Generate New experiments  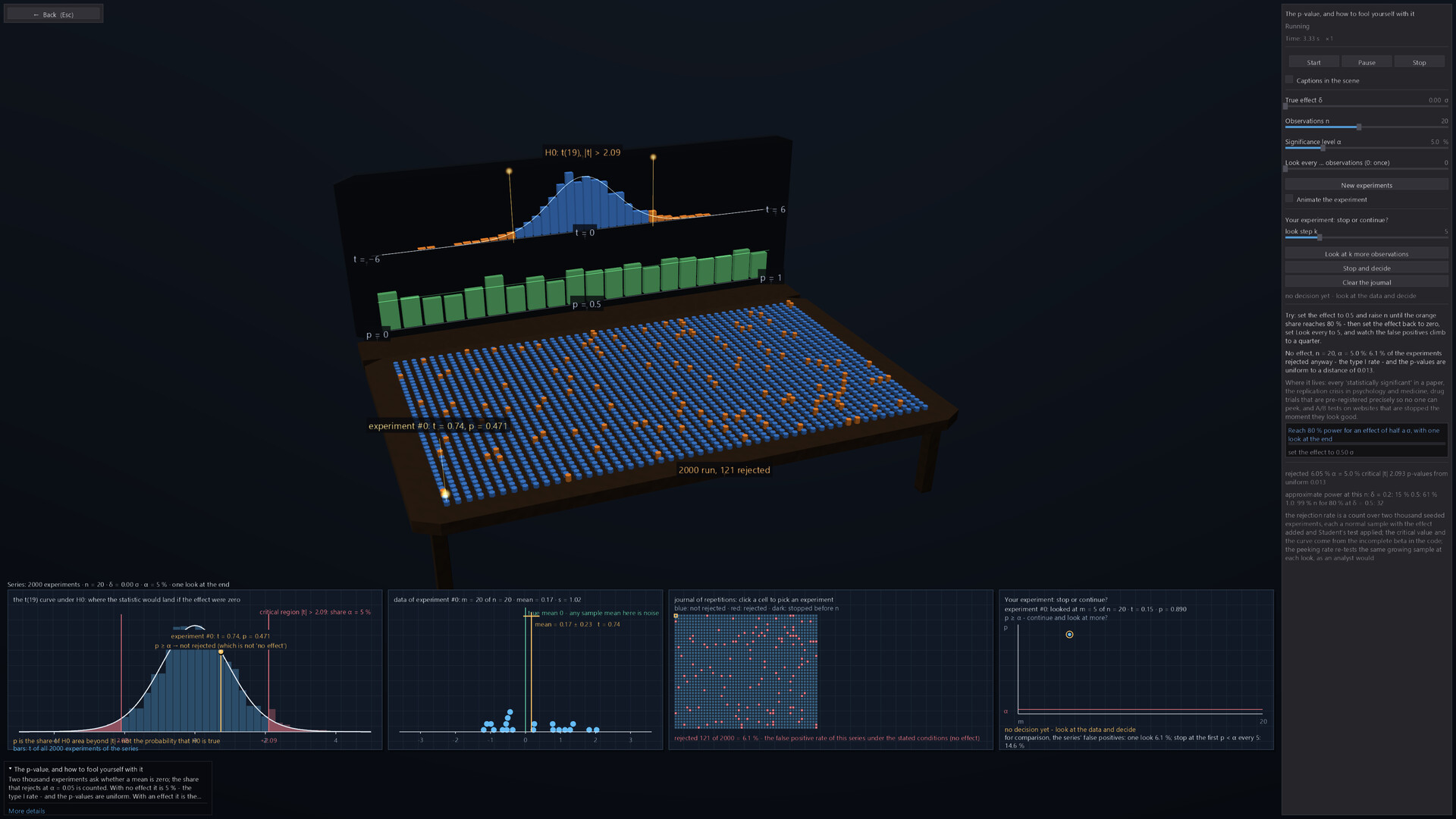point(1367,185)
